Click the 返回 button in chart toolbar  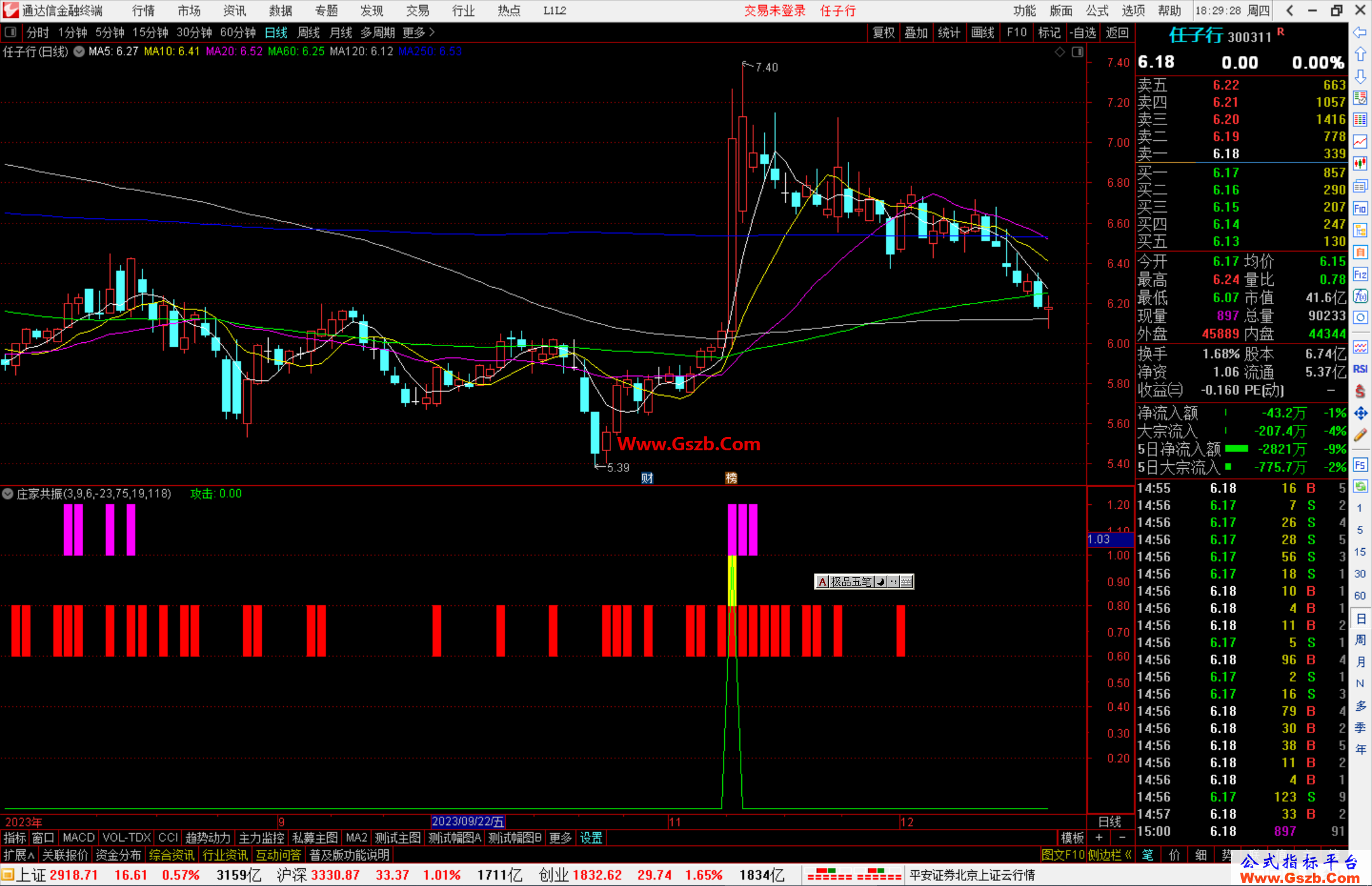click(x=1117, y=32)
